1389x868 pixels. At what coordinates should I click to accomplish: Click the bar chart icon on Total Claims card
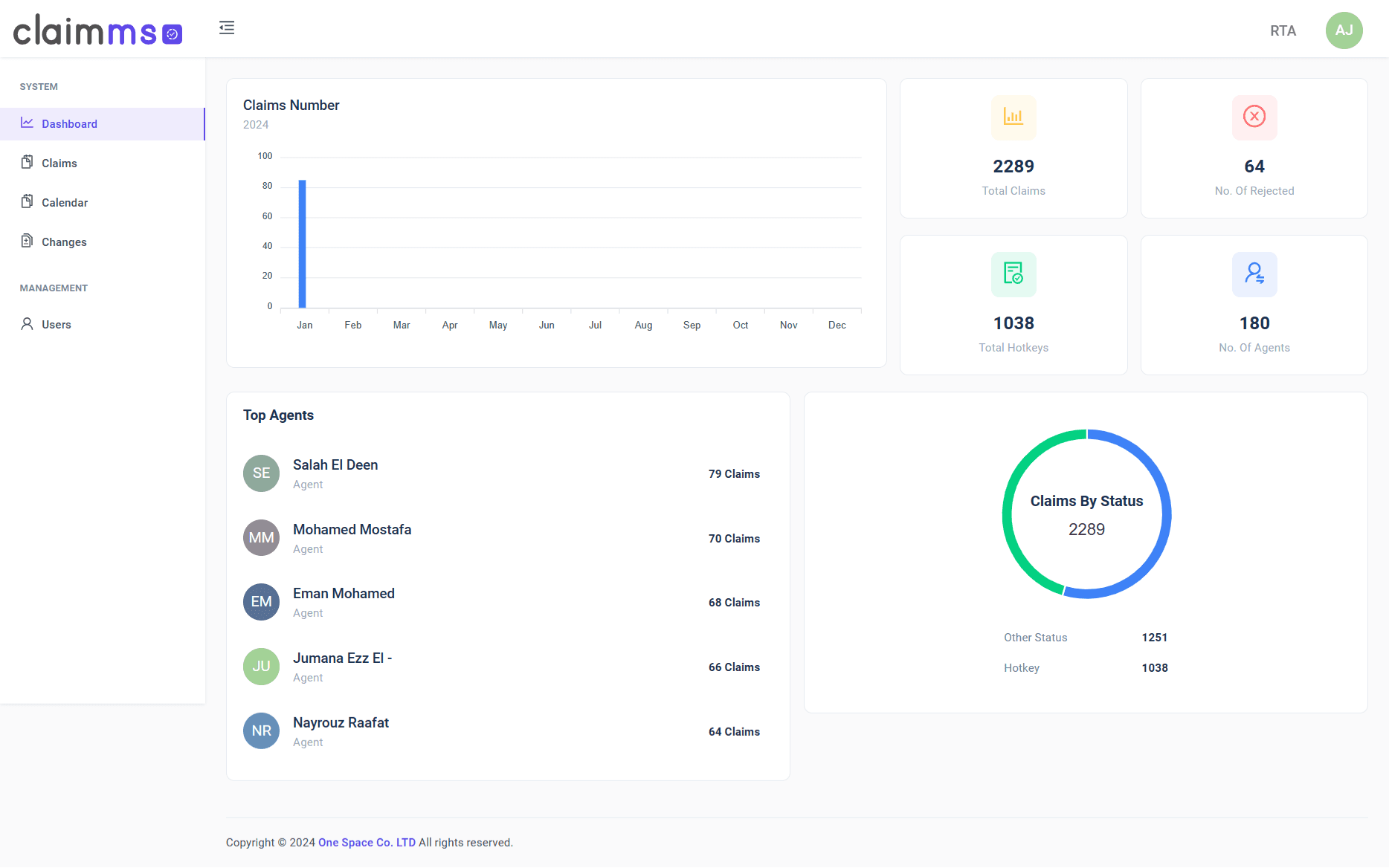point(1013,117)
